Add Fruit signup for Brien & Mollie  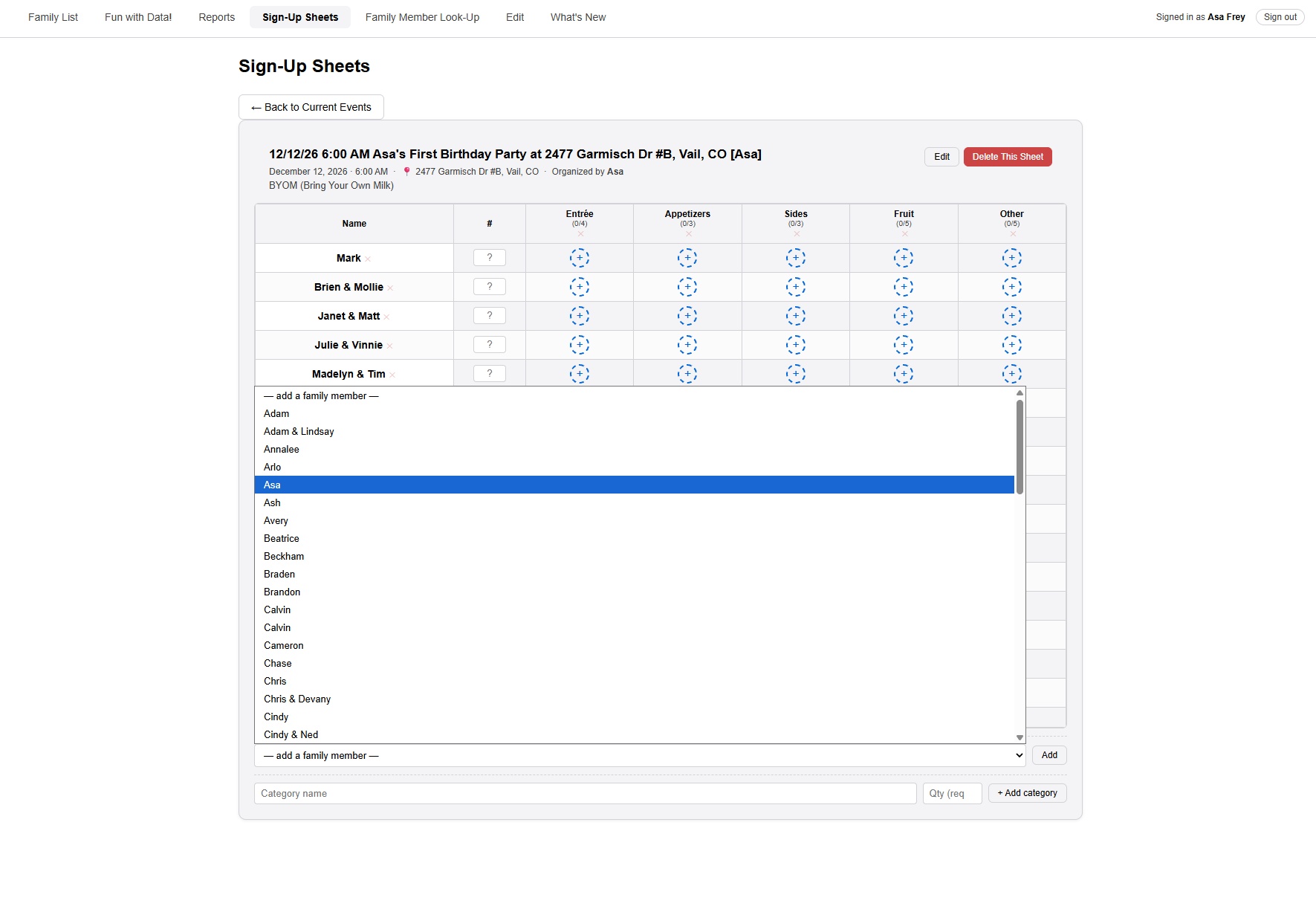pos(904,287)
